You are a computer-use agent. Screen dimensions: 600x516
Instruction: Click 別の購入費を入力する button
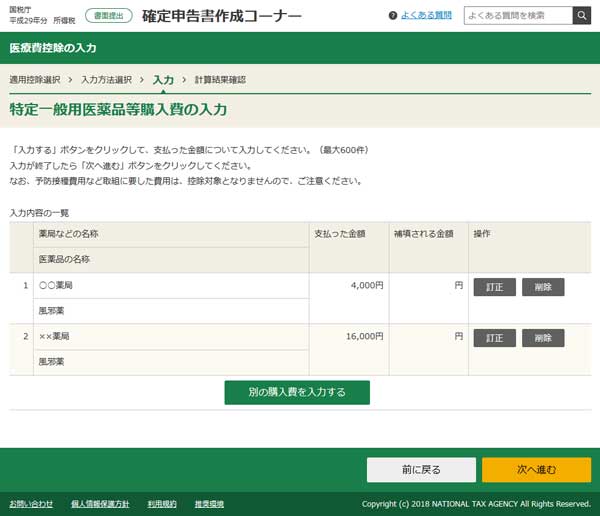coord(297,392)
